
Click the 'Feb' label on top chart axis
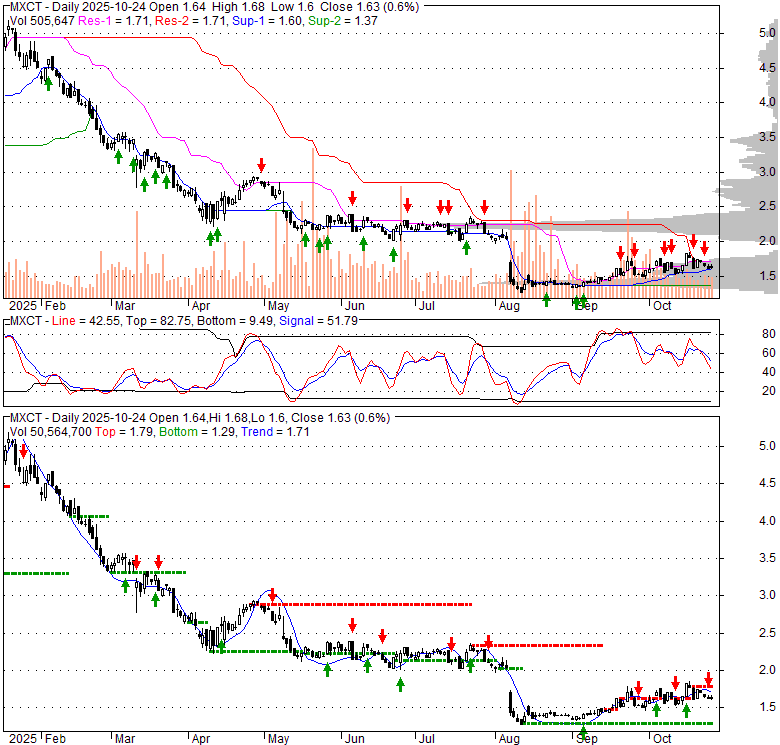tap(55, 306)
